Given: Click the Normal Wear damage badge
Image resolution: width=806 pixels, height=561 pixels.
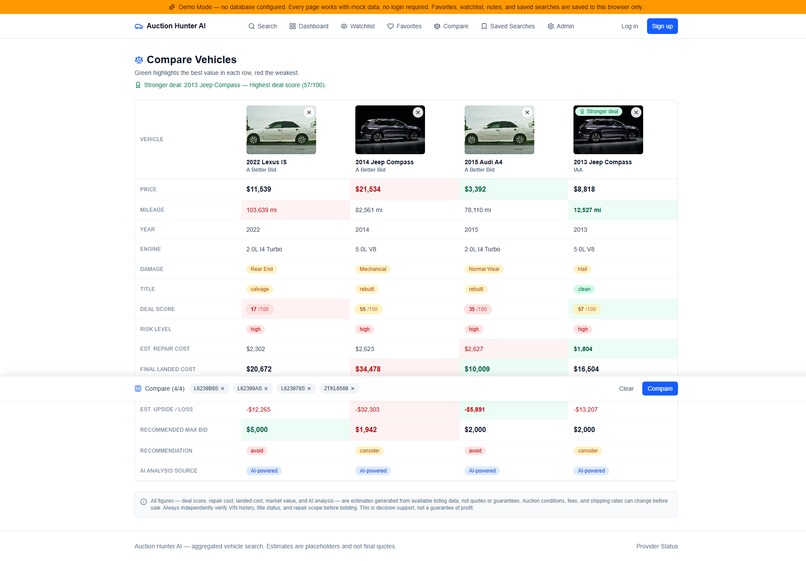Looking at the screenshot, I should pyautogui.click(x=484, y=269).
